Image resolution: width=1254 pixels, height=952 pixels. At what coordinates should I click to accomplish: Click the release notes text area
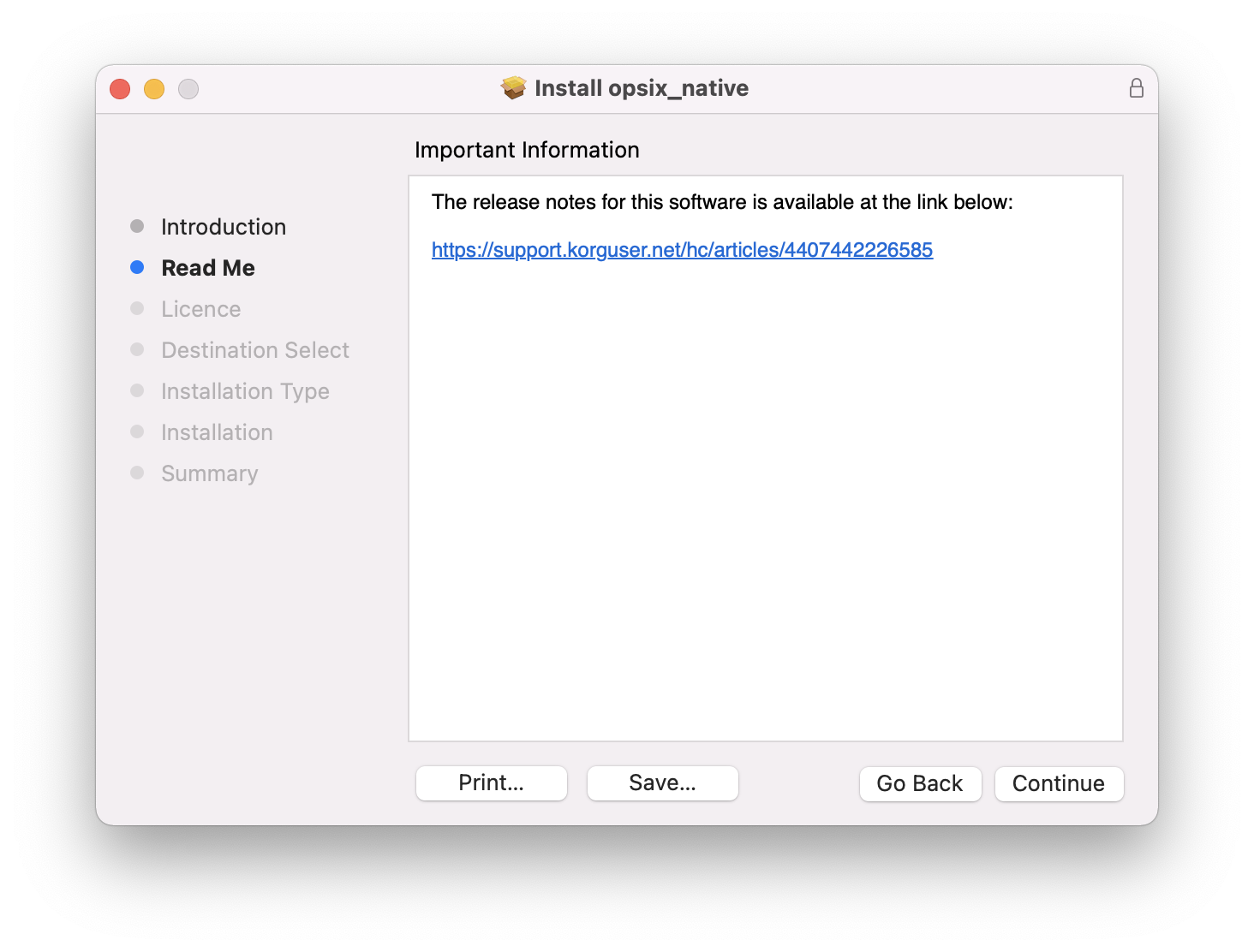[765, 497]
